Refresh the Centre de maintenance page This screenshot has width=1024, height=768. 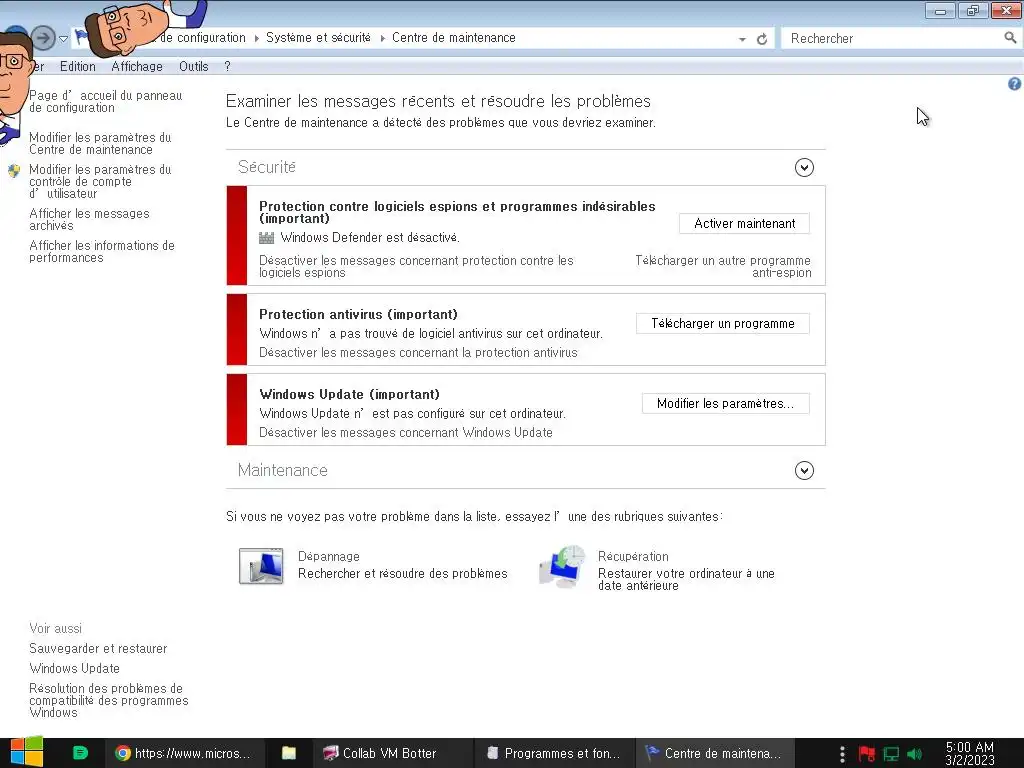(x=761, y=39)
